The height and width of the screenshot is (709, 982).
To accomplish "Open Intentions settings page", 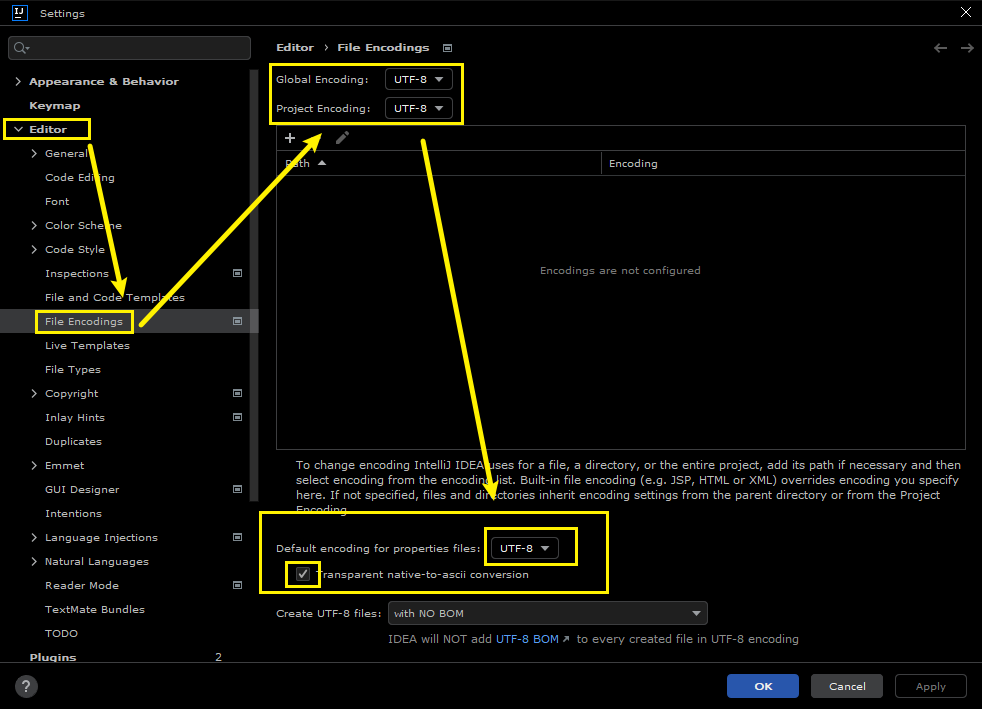I will click(x=73, y=514).
